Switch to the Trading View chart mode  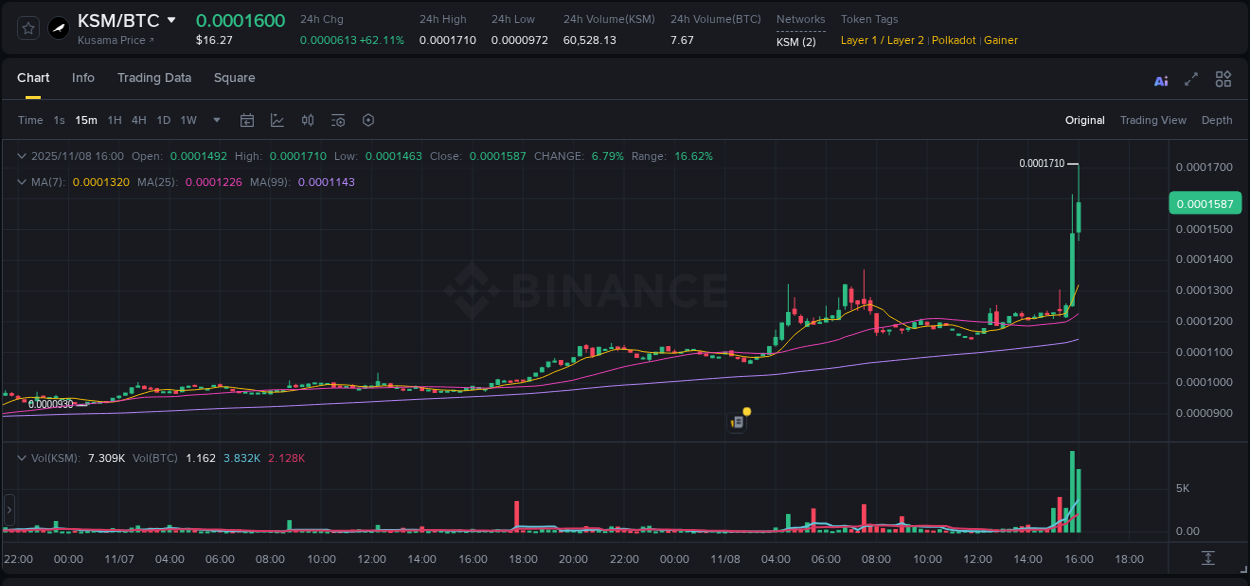coord(1153,120)
